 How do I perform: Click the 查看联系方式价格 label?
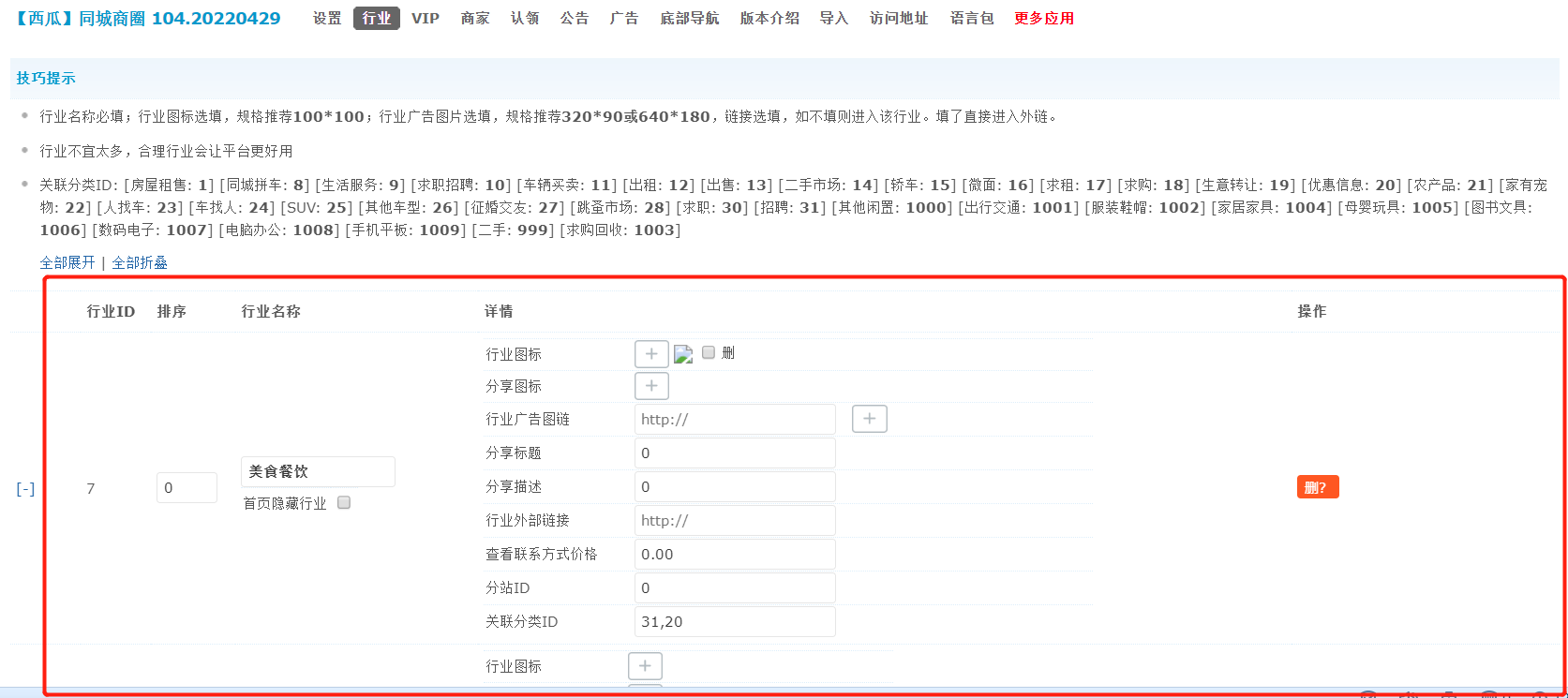click(542, 554)
